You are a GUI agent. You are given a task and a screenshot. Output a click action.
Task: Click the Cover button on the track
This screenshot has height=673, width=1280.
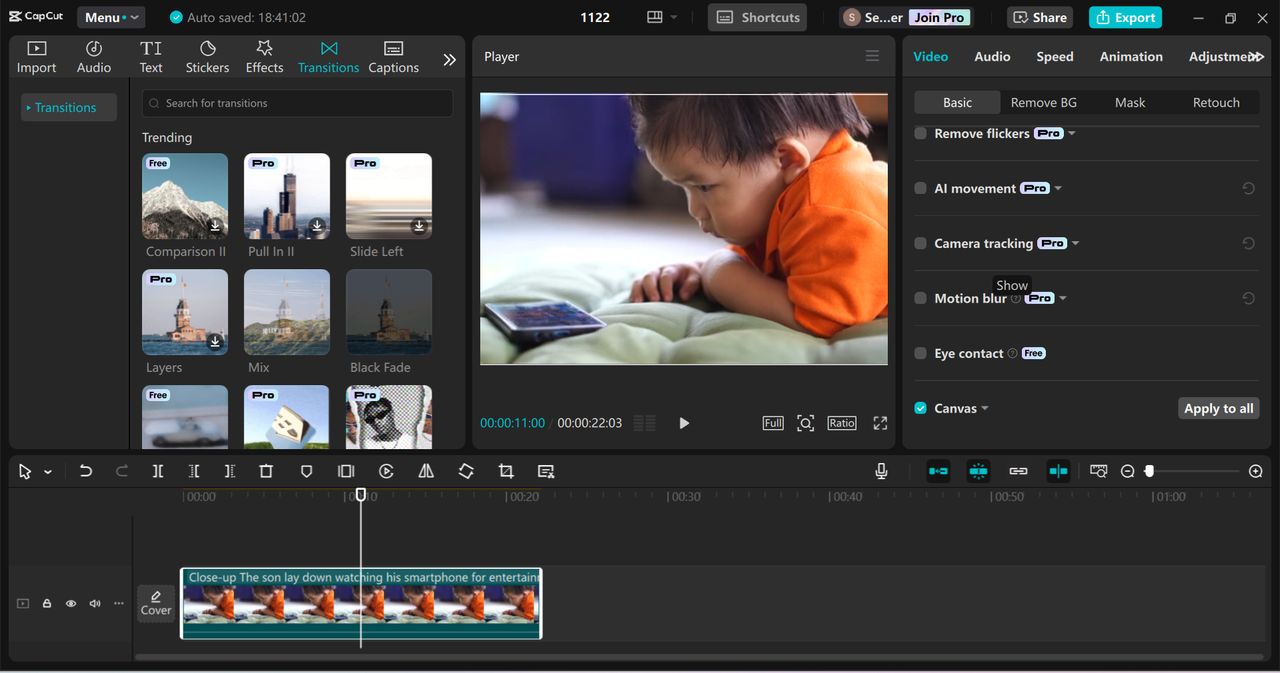point(156,603)
